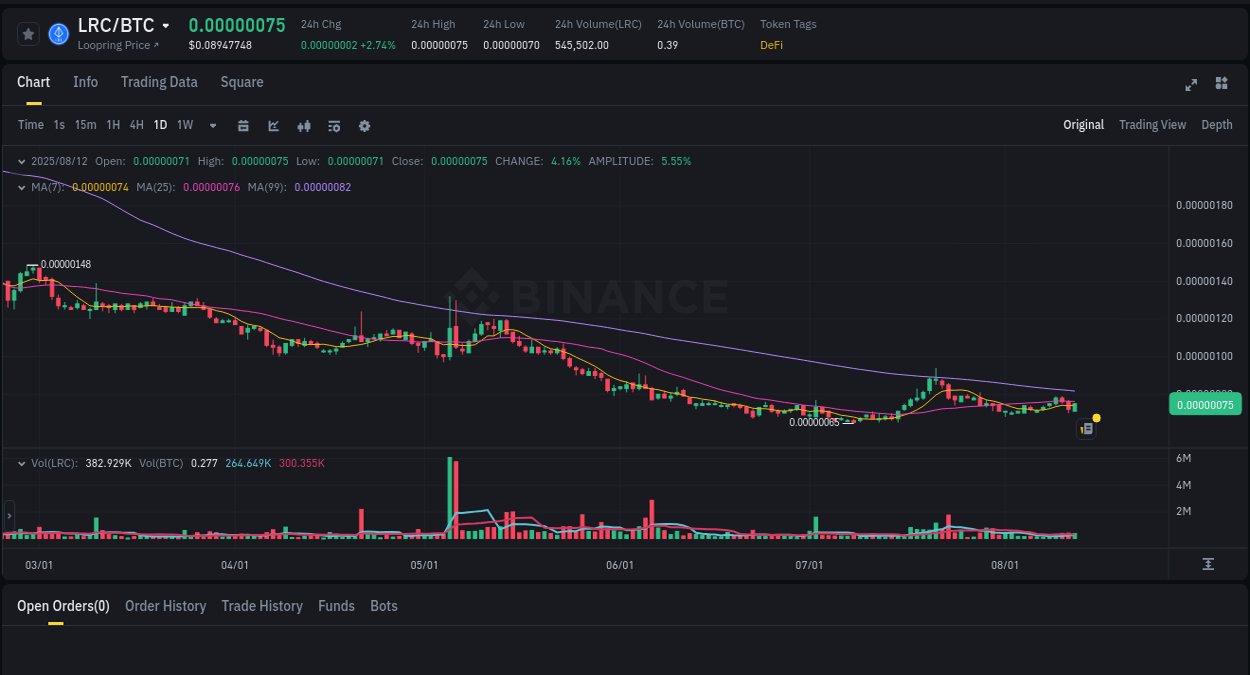Open the technical indicators icon
The width and height of the screenshot is (1250, 675).
334,125
